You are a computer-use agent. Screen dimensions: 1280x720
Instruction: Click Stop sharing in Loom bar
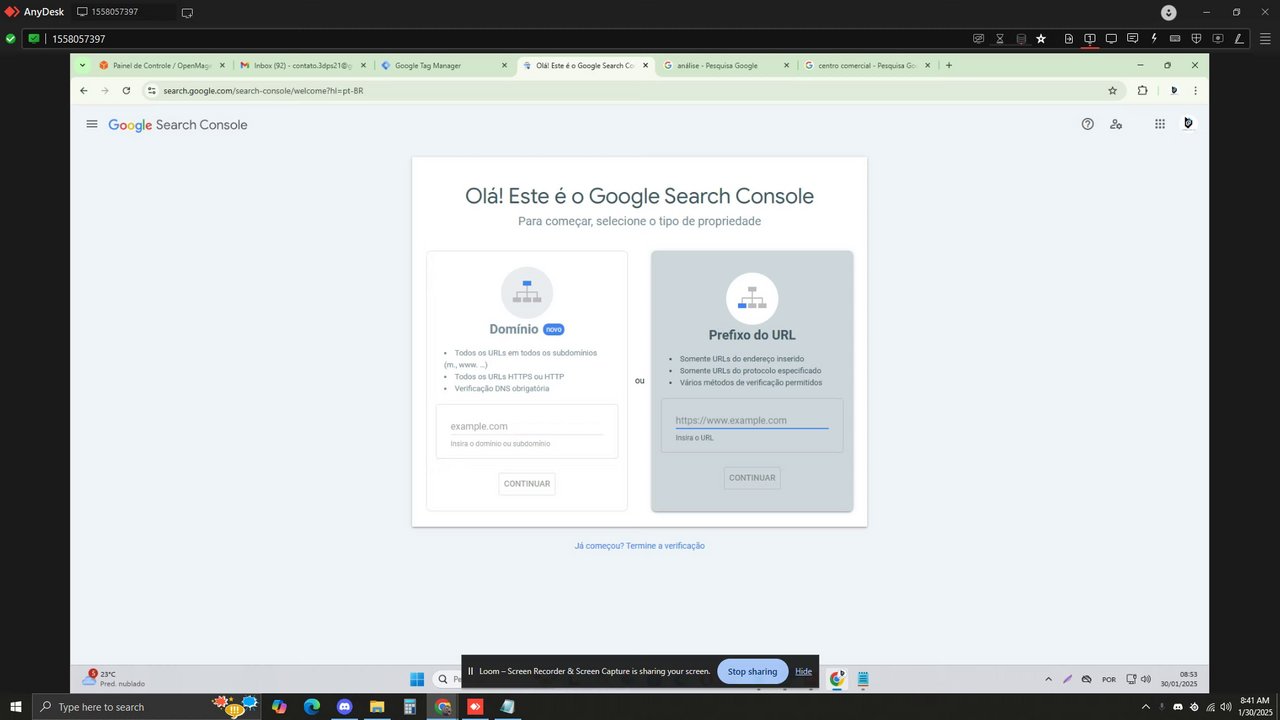[752, 671]
